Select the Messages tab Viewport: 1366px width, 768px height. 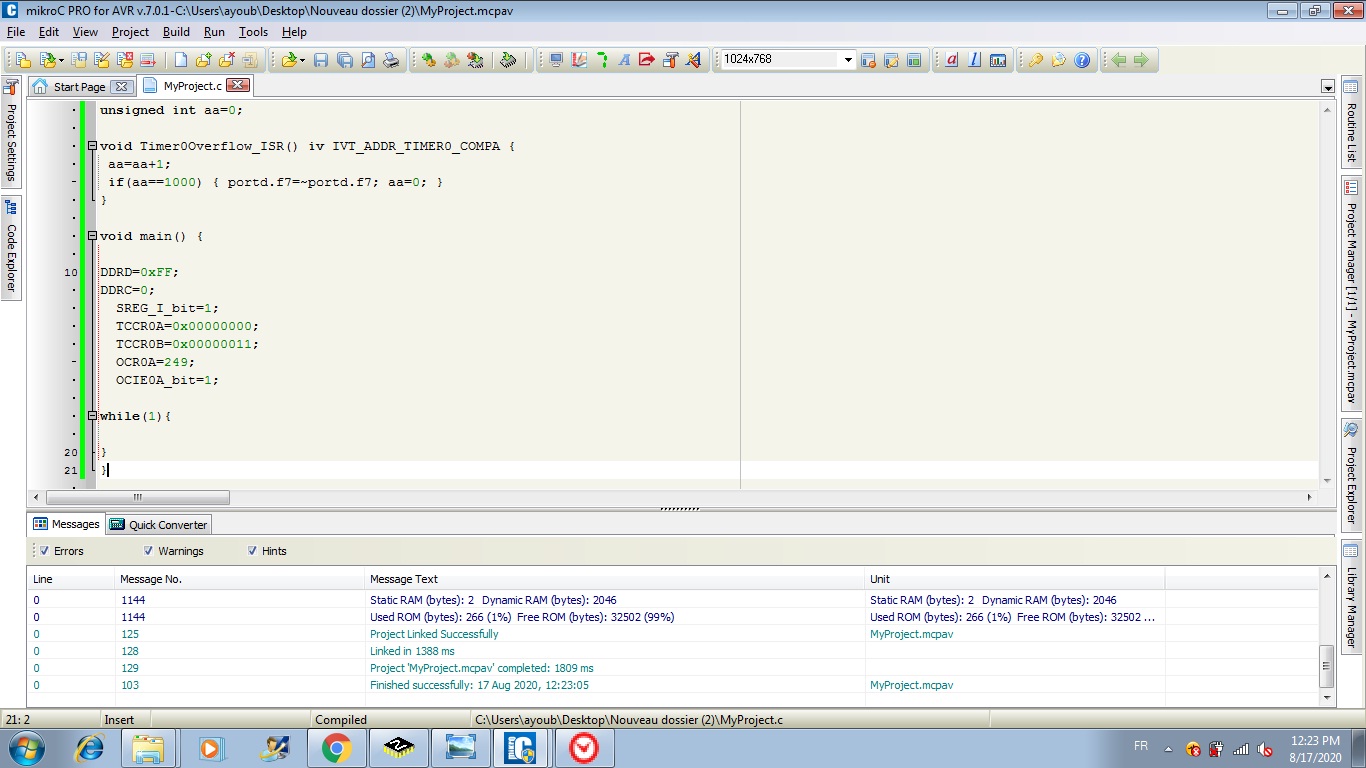click(x=66, y=524)
